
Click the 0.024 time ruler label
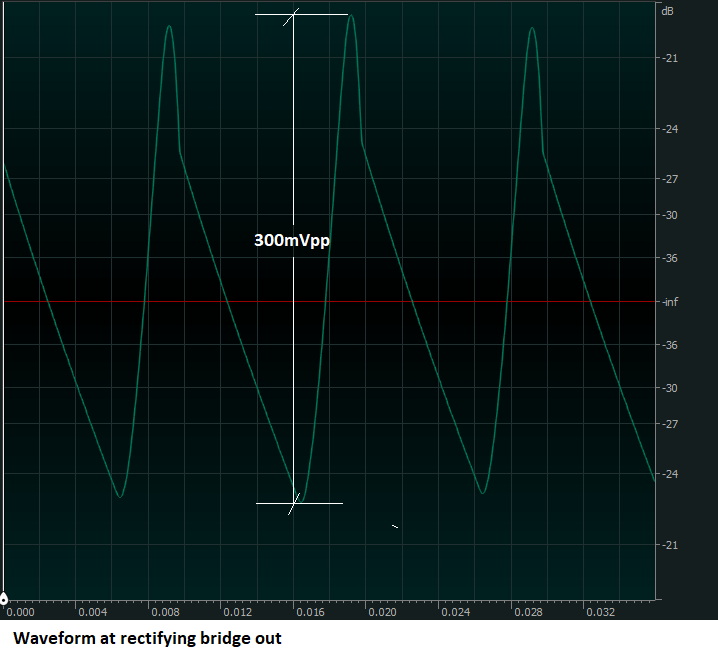pos(456,612)
